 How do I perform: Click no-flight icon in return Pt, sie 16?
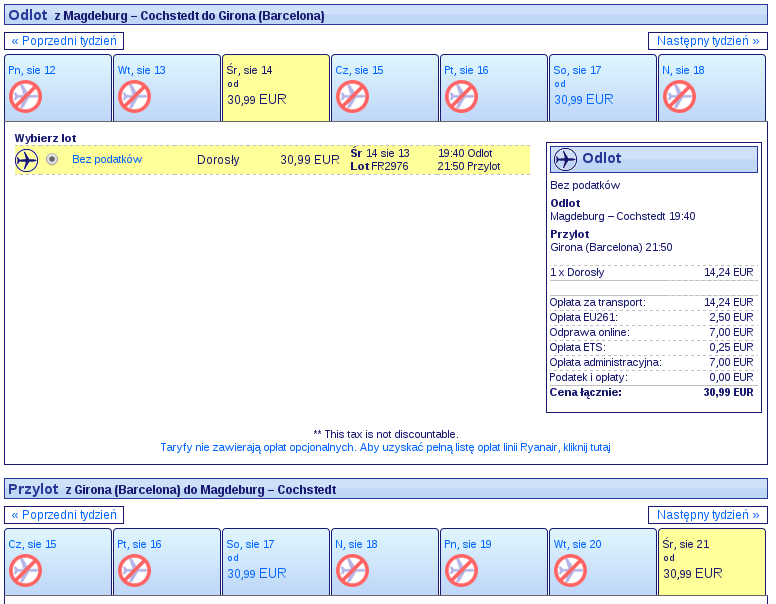point(134,570)
